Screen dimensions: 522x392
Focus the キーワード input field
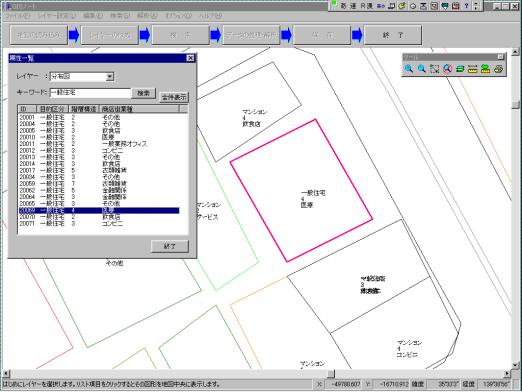tap(90, 93)
